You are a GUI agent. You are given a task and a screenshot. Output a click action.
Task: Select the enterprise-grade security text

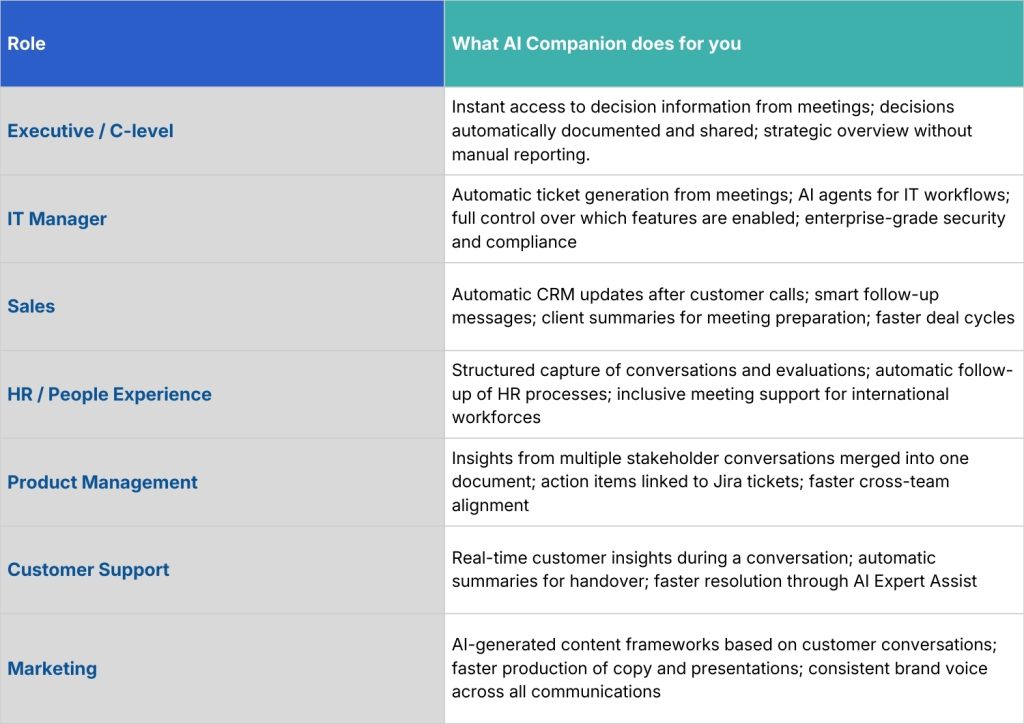pyautogui.click(x=905, y=218)
